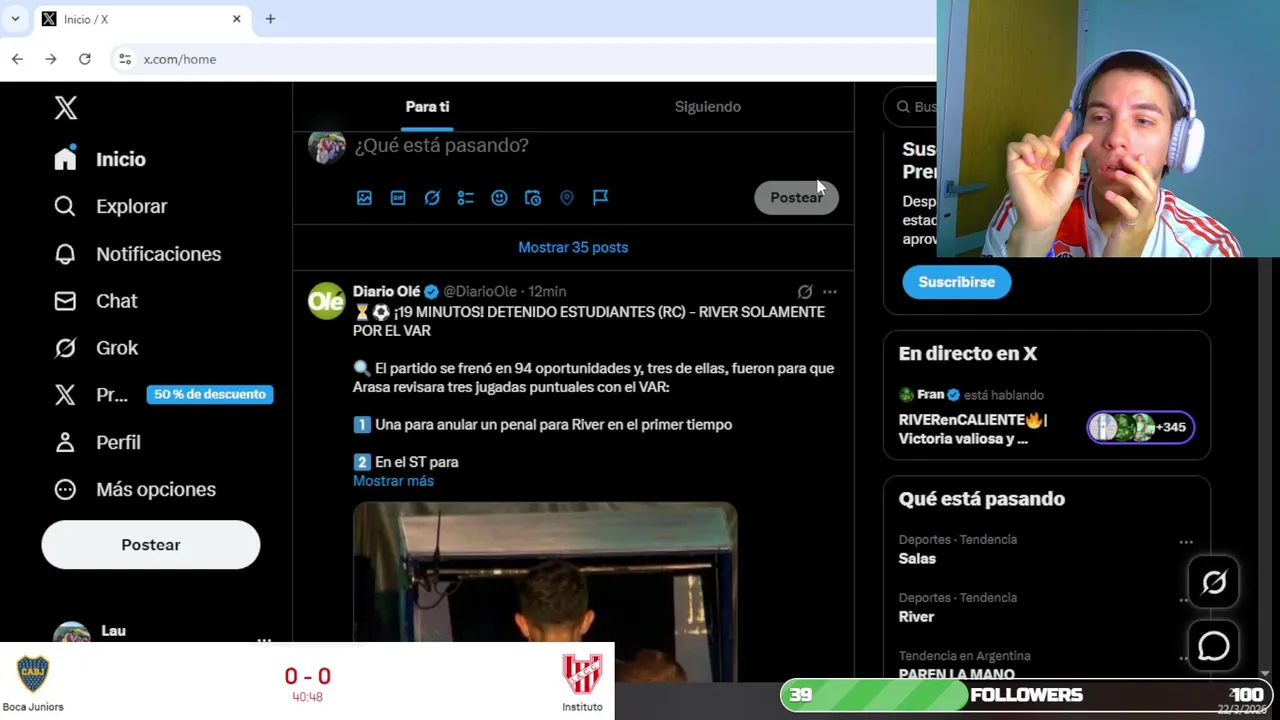Image resolution: width=1280 pixels, height=720 pixels.
Task: Switch to the Siguiendo tab
Action: (708, 107)
